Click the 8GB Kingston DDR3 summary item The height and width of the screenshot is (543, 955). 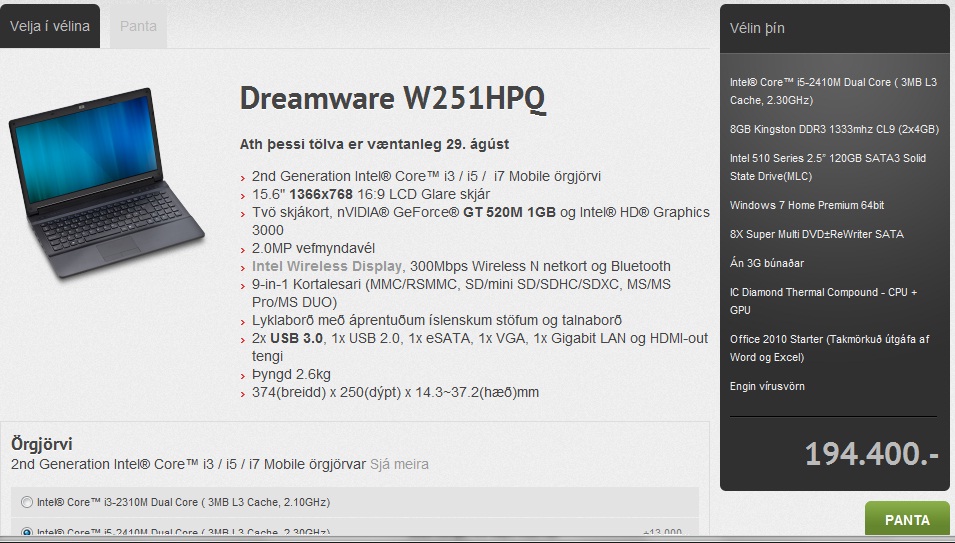[x=834, y=128]
